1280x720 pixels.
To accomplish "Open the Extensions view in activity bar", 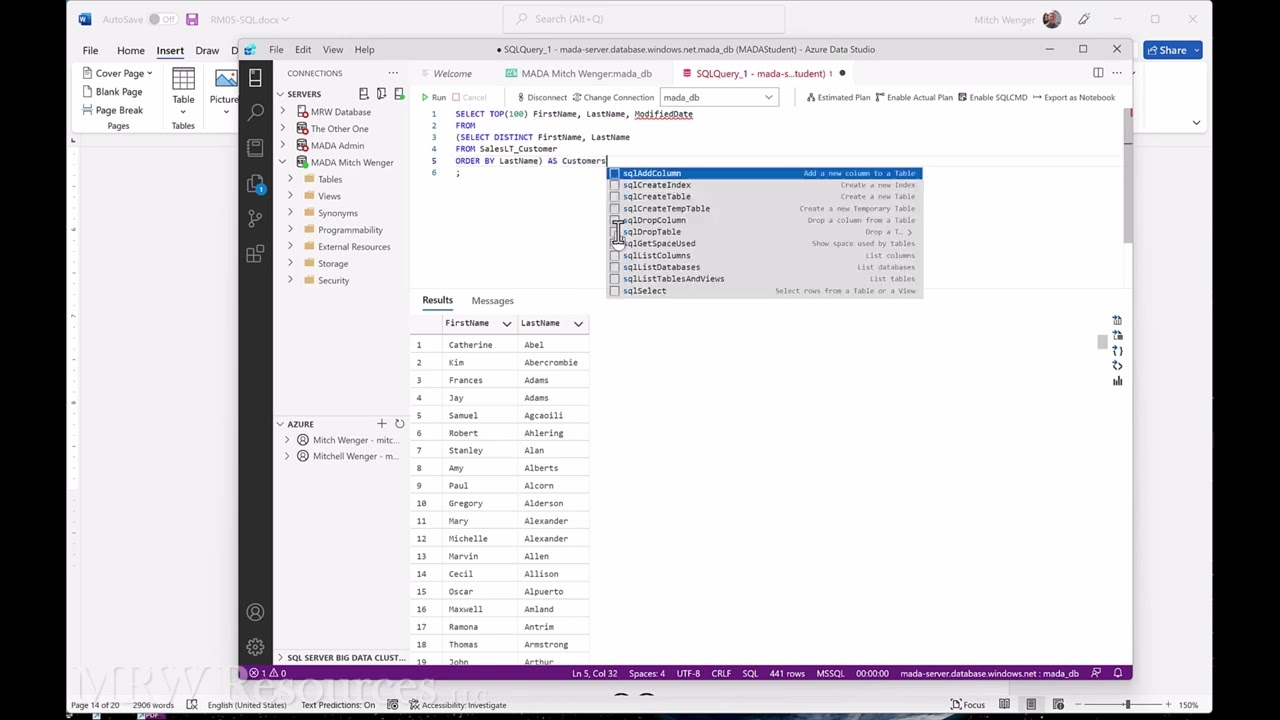I will tap(255, 254).
